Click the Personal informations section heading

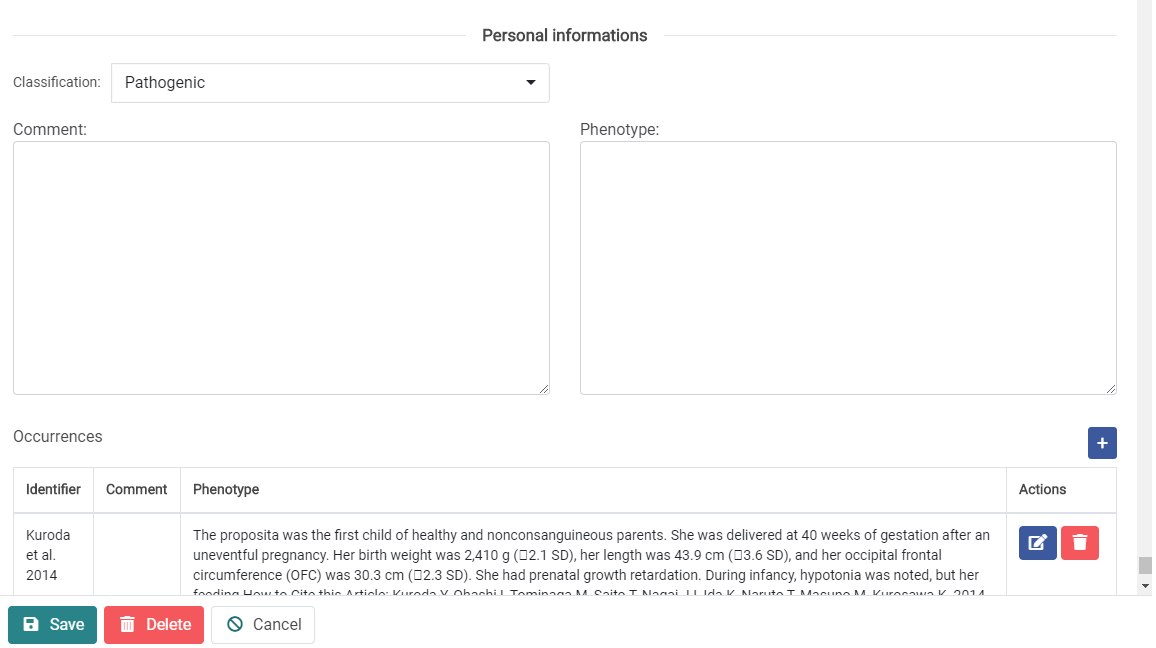pos(564,36)
